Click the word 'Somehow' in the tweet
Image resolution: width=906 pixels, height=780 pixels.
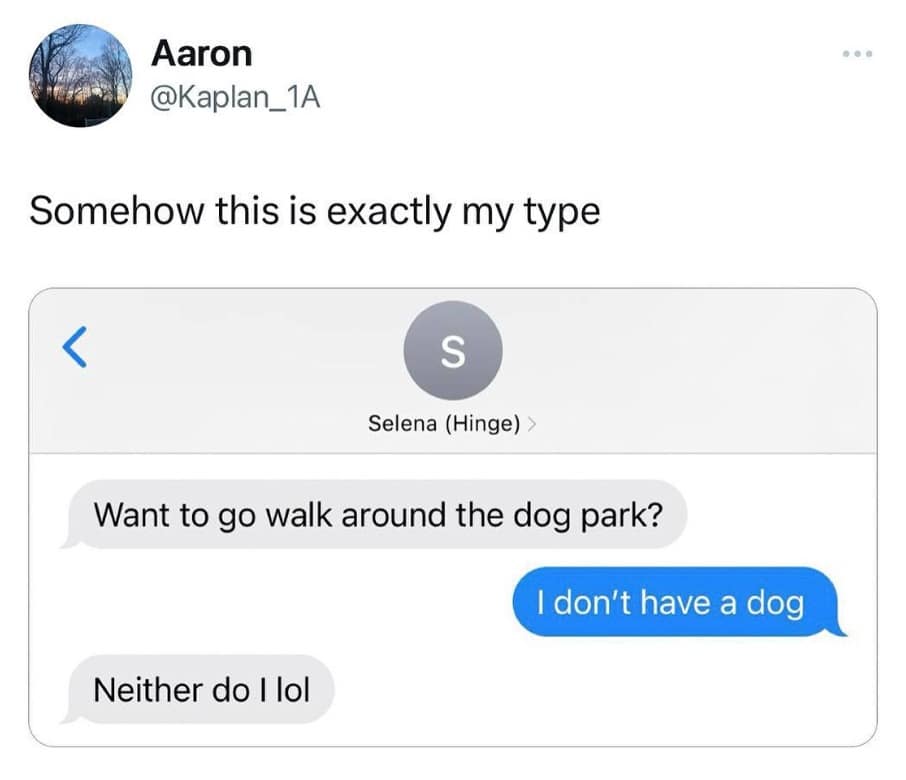coord(116,210)
